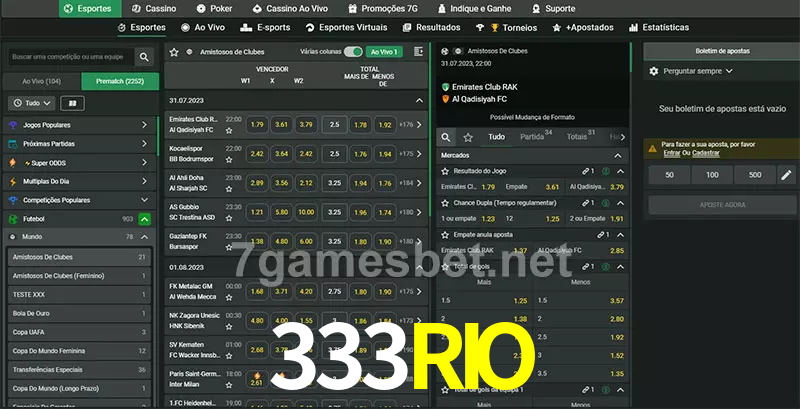This screenshot has height=409, width=800.
Task: Select the Ao Vivo (104) tab
Action: pos(42,81)
